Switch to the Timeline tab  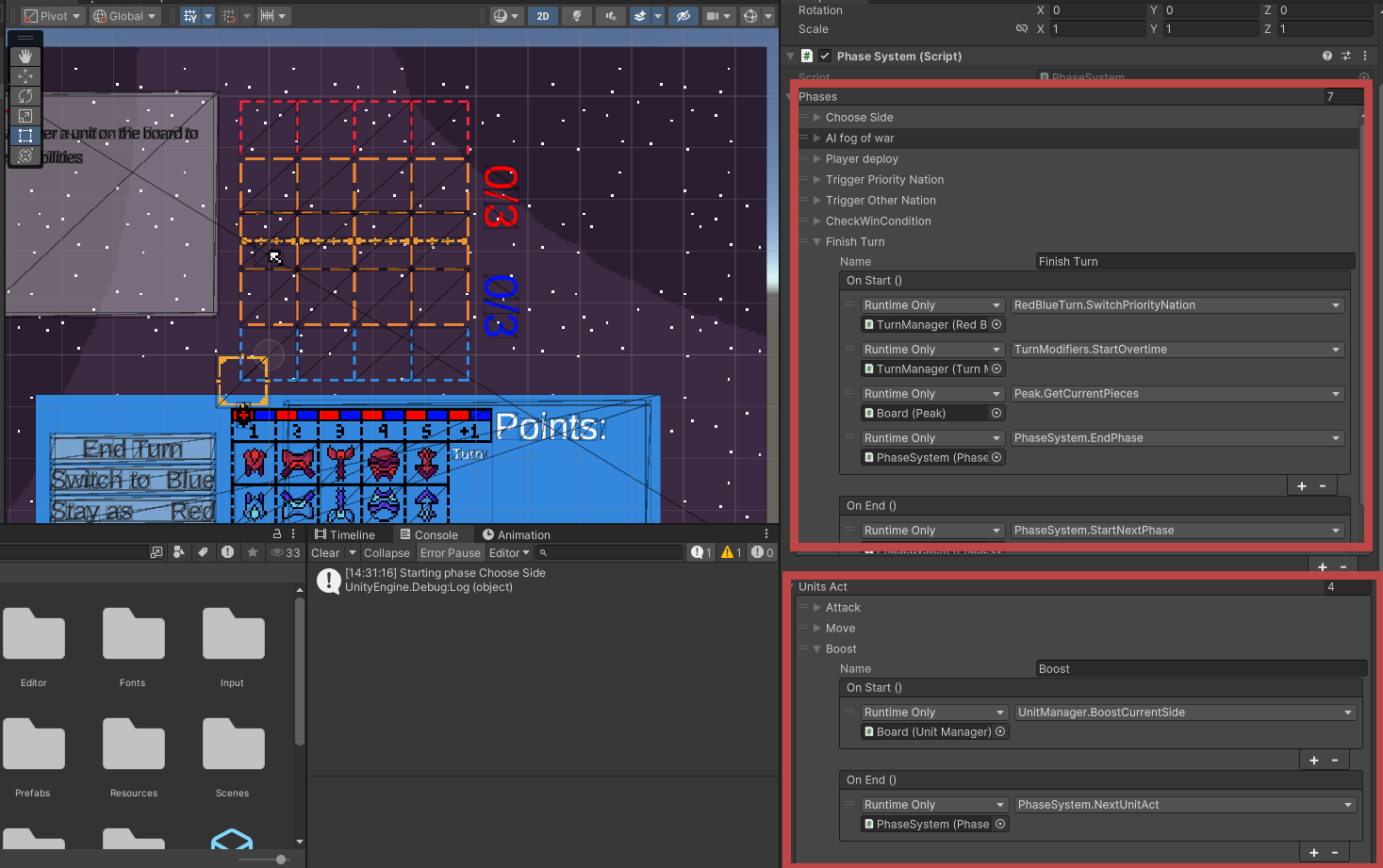[344, 534]
